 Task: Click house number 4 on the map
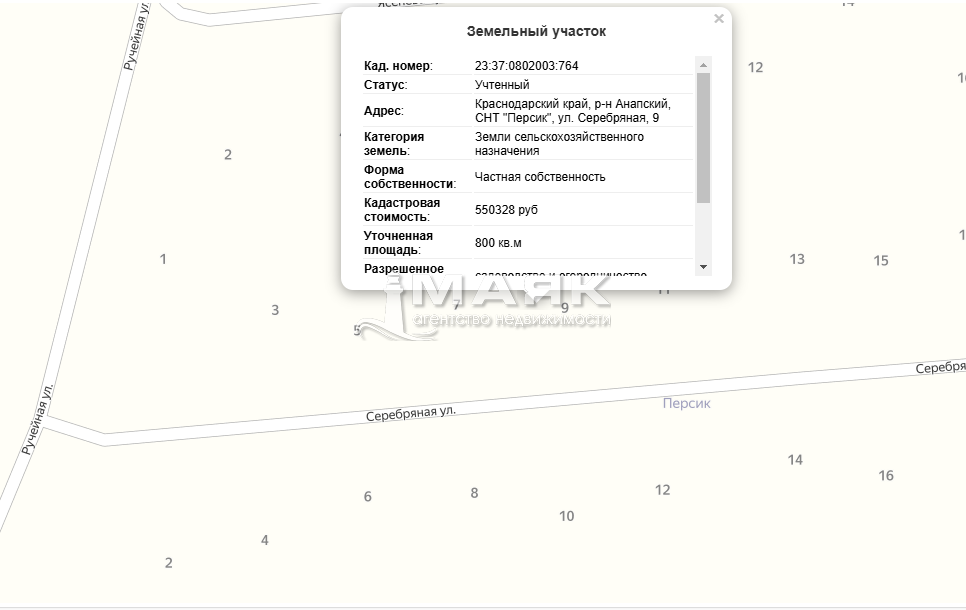(264, 540)
